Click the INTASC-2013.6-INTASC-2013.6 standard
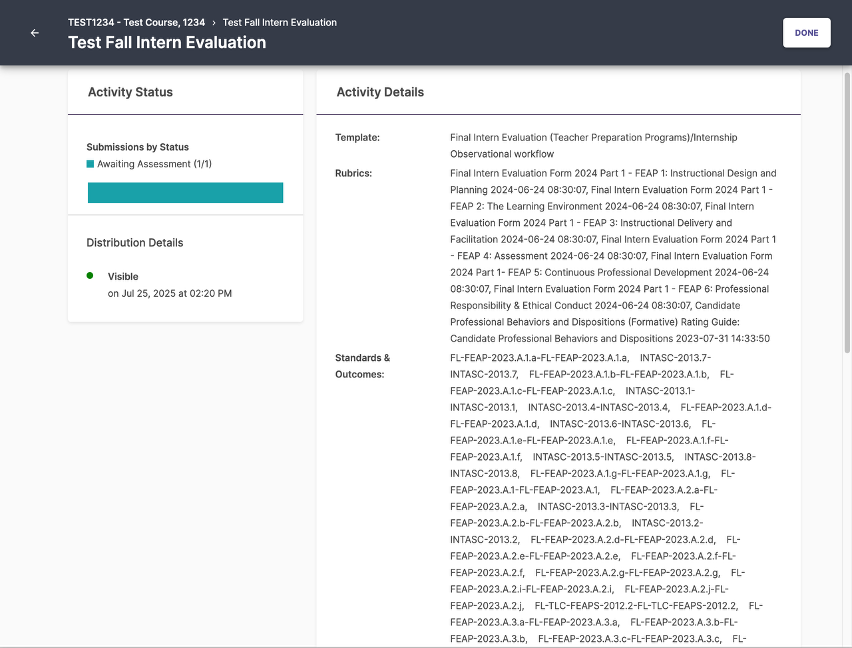 pos(621,424)
